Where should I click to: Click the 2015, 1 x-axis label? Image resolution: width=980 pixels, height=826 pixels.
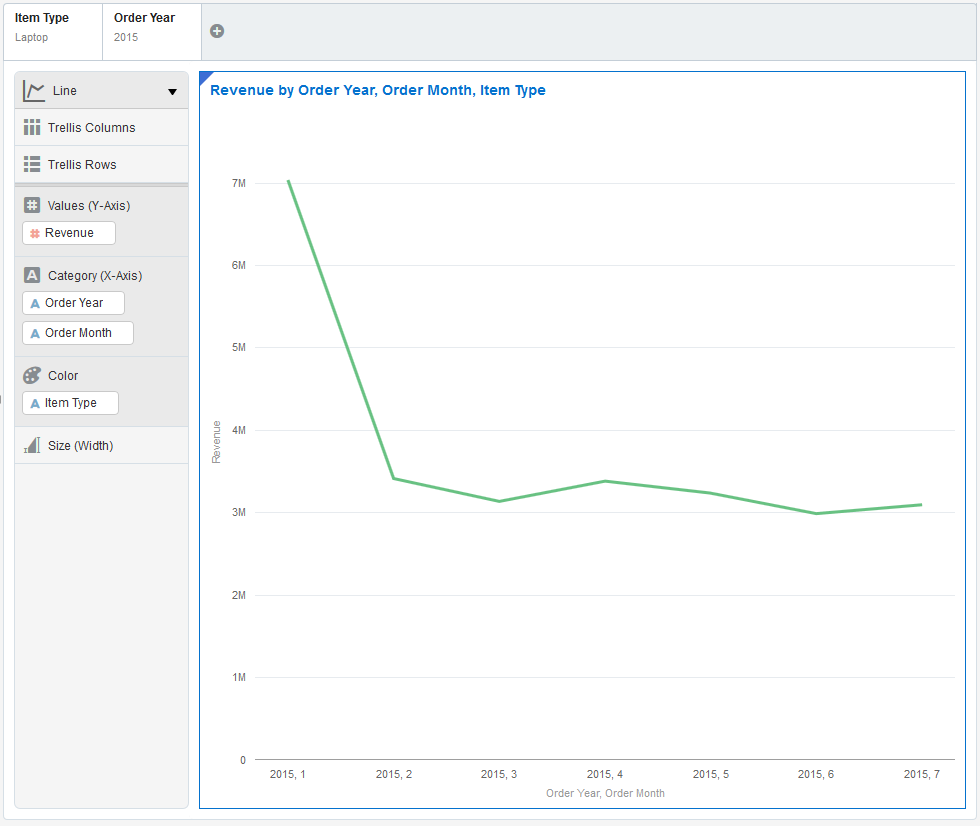tap(288, 774)
